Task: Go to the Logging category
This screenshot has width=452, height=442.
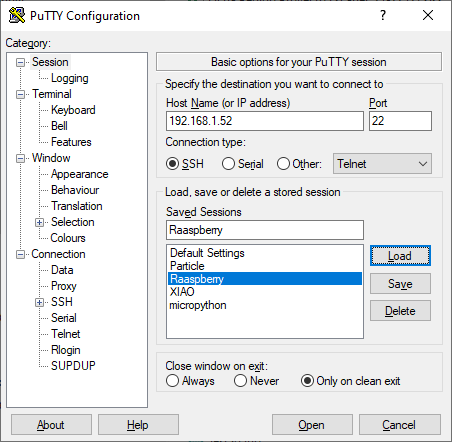Action: pyautogui.click(x=70, y=78)
